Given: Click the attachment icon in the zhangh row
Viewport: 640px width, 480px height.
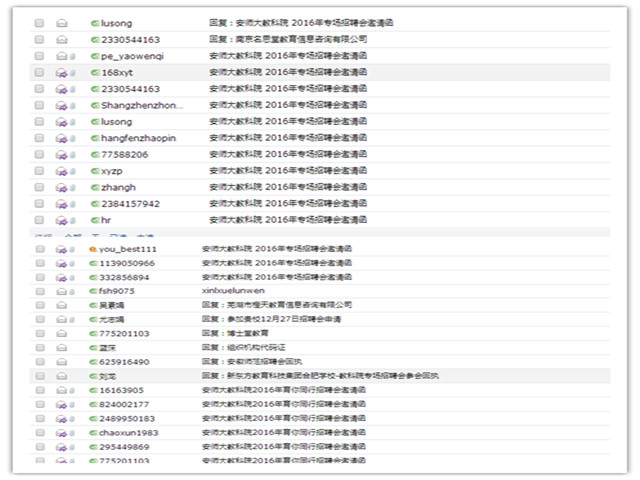Looking at the screenshot, I should (72, 187).
